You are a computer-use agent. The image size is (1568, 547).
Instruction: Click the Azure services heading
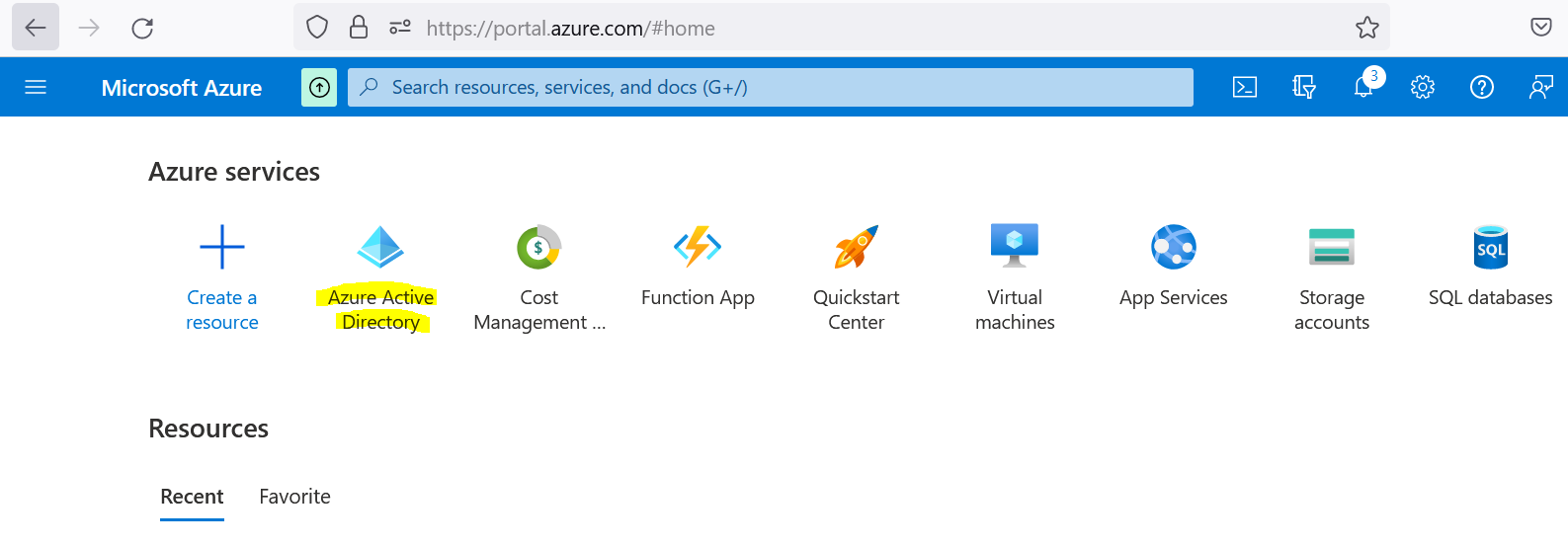pyautogui.click(x=234, y=172)
